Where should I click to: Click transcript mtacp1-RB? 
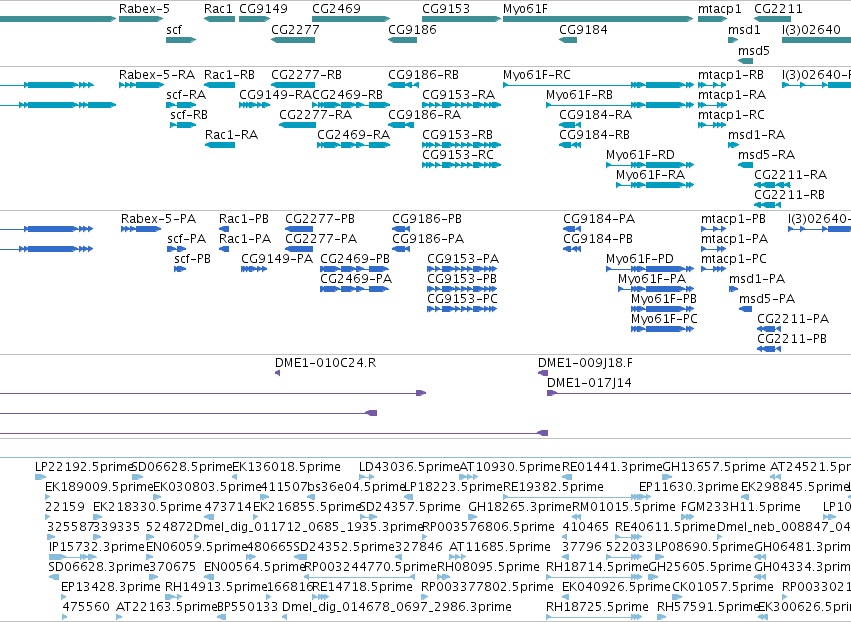(x=712, y=85)
